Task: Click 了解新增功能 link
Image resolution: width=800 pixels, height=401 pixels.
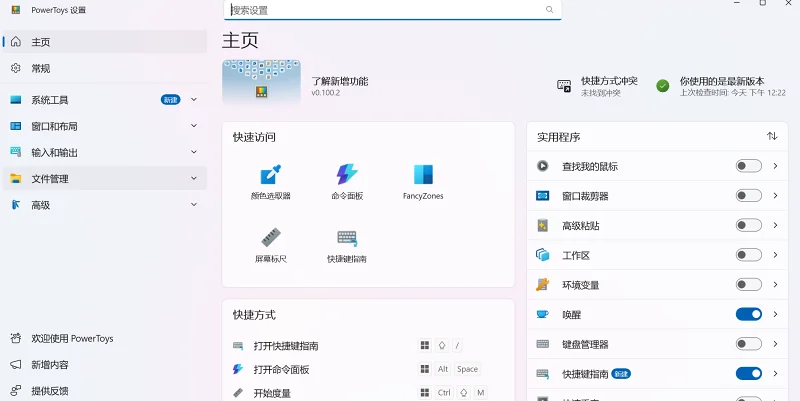Action: (339, 81)
